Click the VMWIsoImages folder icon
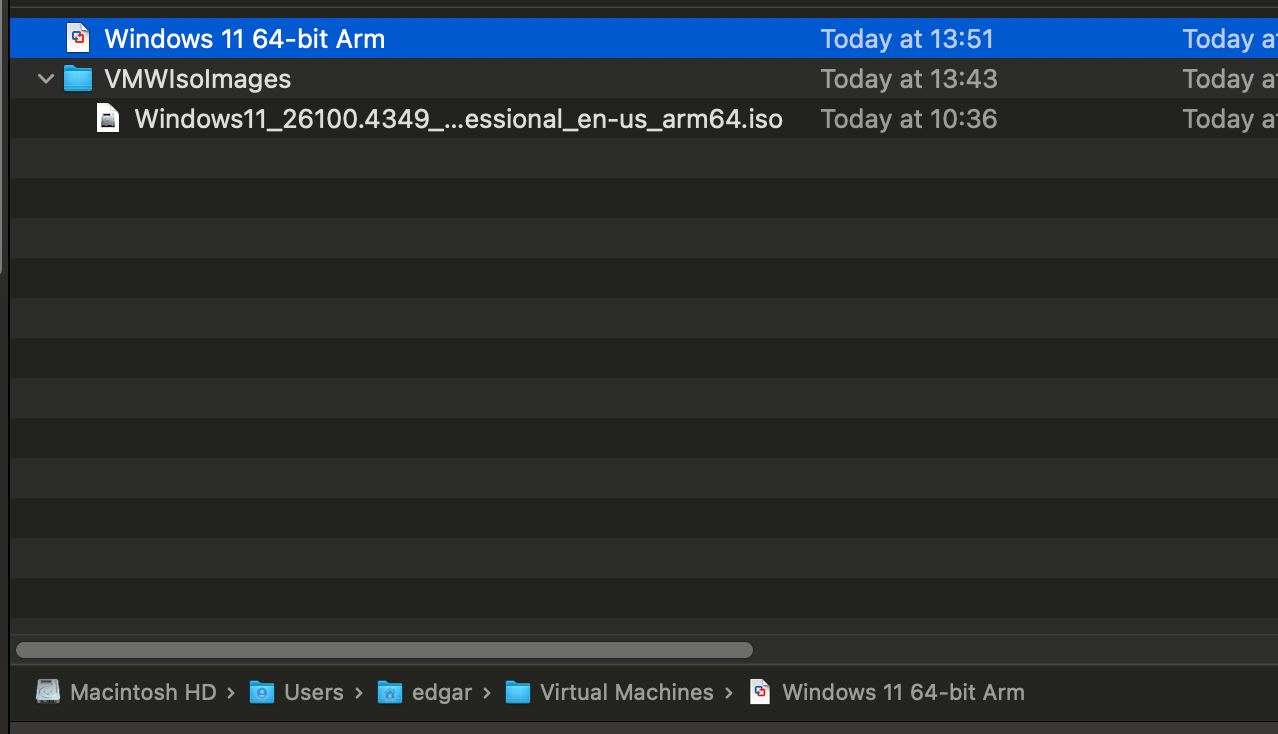The width and height of the screenshot is (1278, 734). [78, 79]
